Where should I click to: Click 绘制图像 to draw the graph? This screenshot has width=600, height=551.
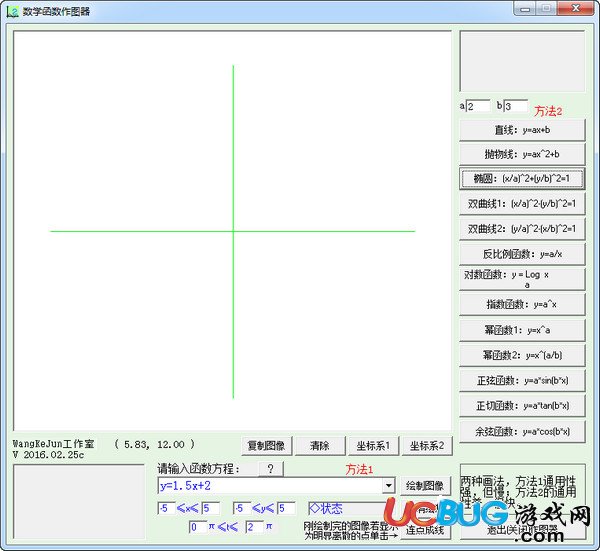(x=425, y=486)
